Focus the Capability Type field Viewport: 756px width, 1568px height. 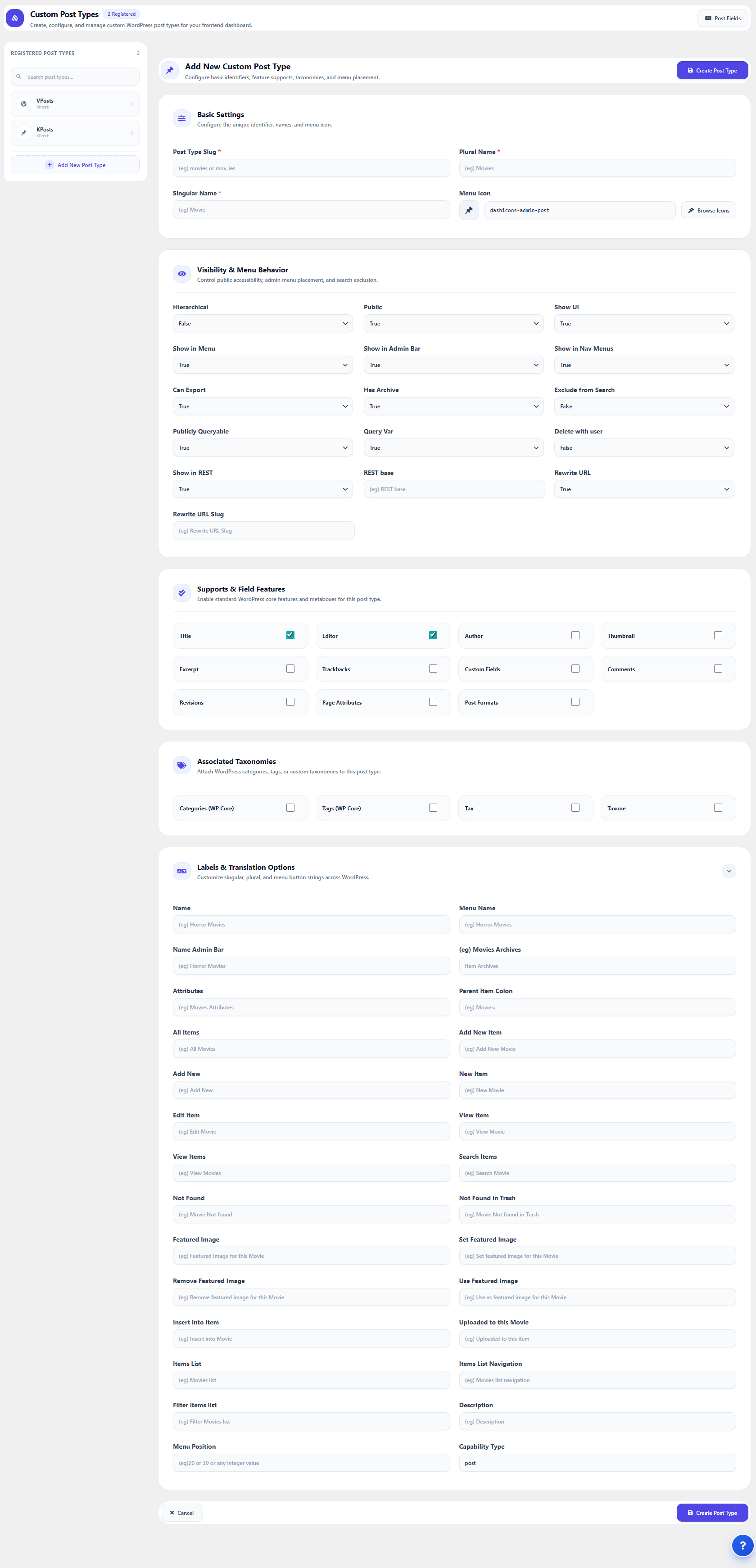[597, 1463]
